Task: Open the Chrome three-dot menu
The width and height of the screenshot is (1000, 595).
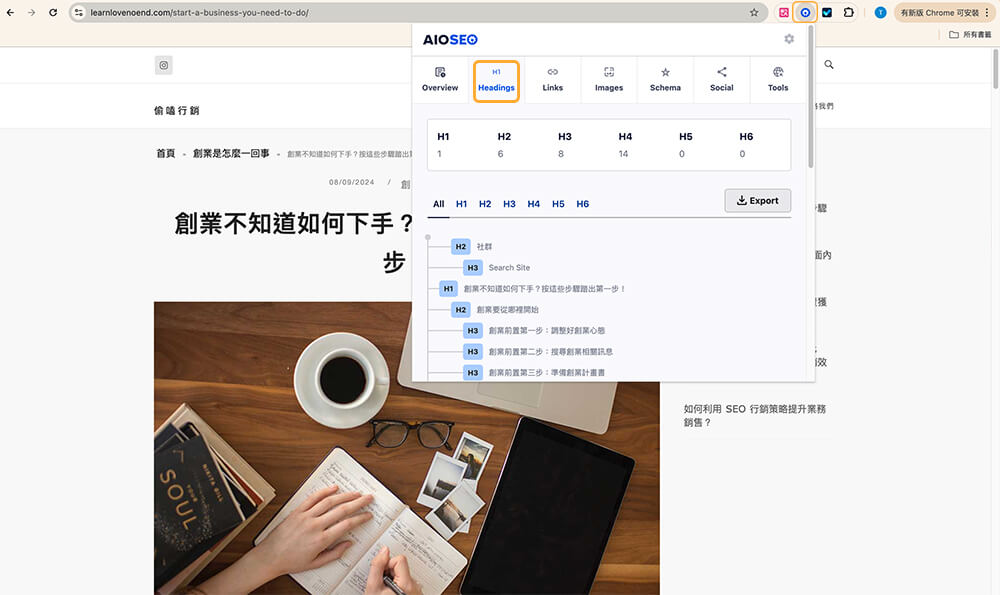Action: [x=987, y=12]
